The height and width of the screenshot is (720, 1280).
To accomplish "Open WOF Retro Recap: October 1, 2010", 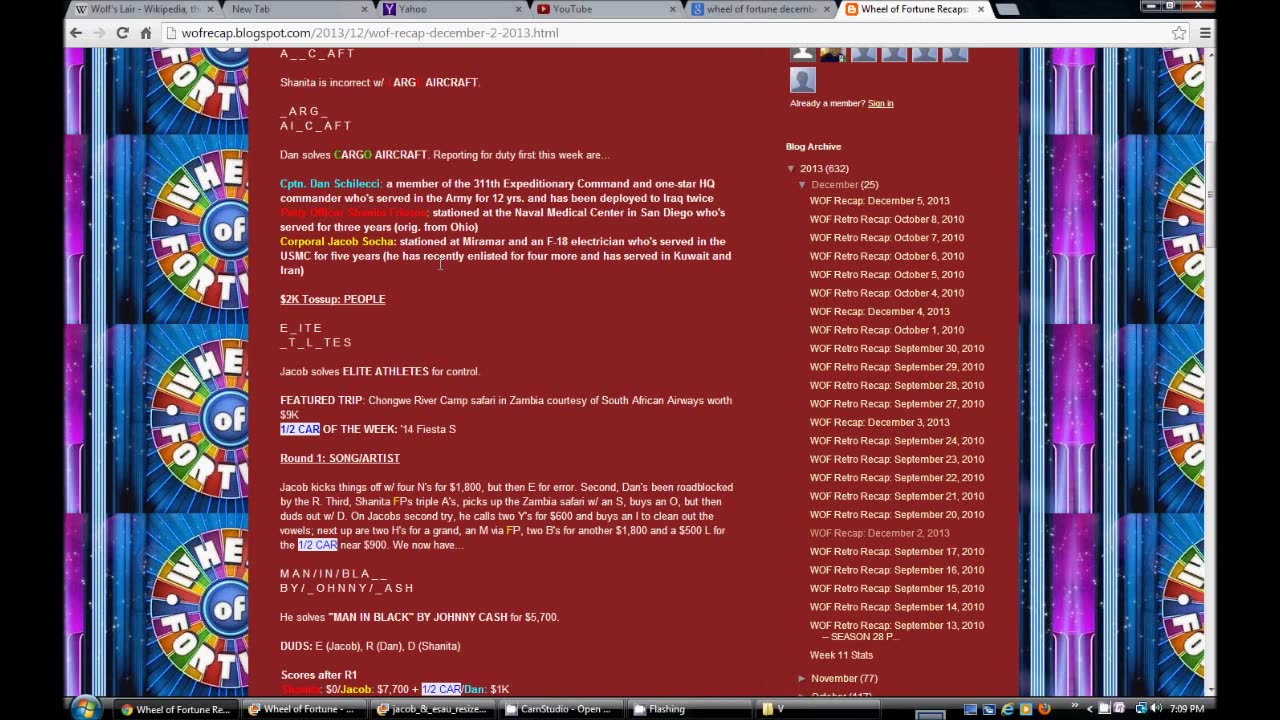I will coord(887,330).
